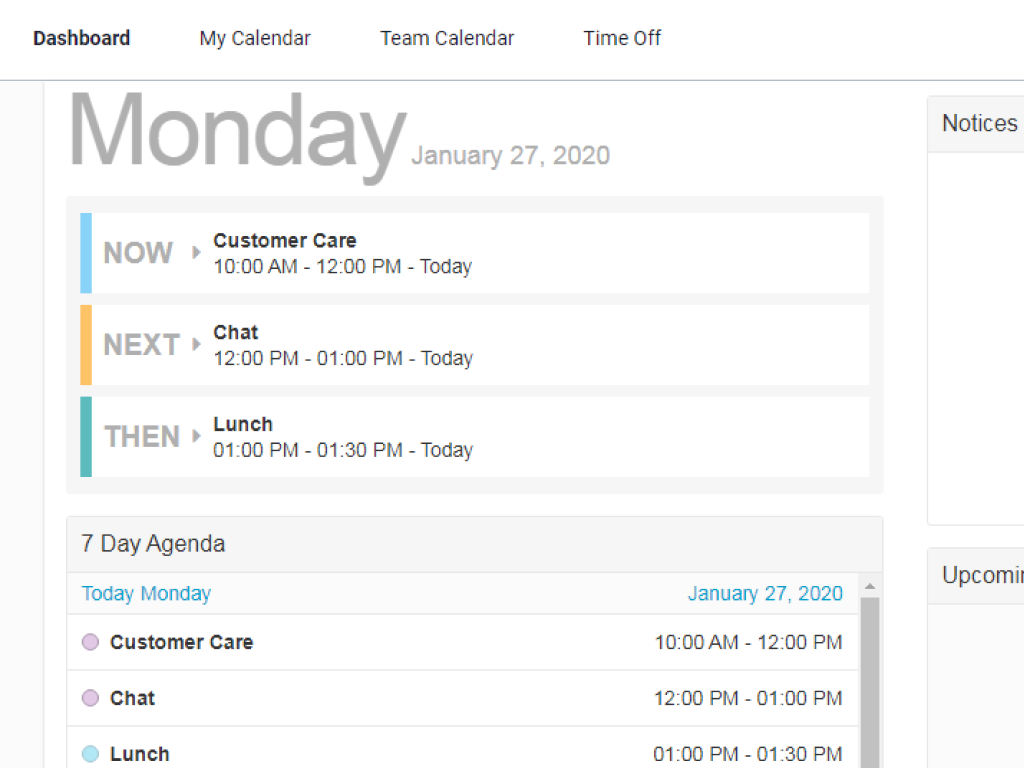1024x768 pixels.
Task: Go to the Time Off tab
Action: [622, 38]
